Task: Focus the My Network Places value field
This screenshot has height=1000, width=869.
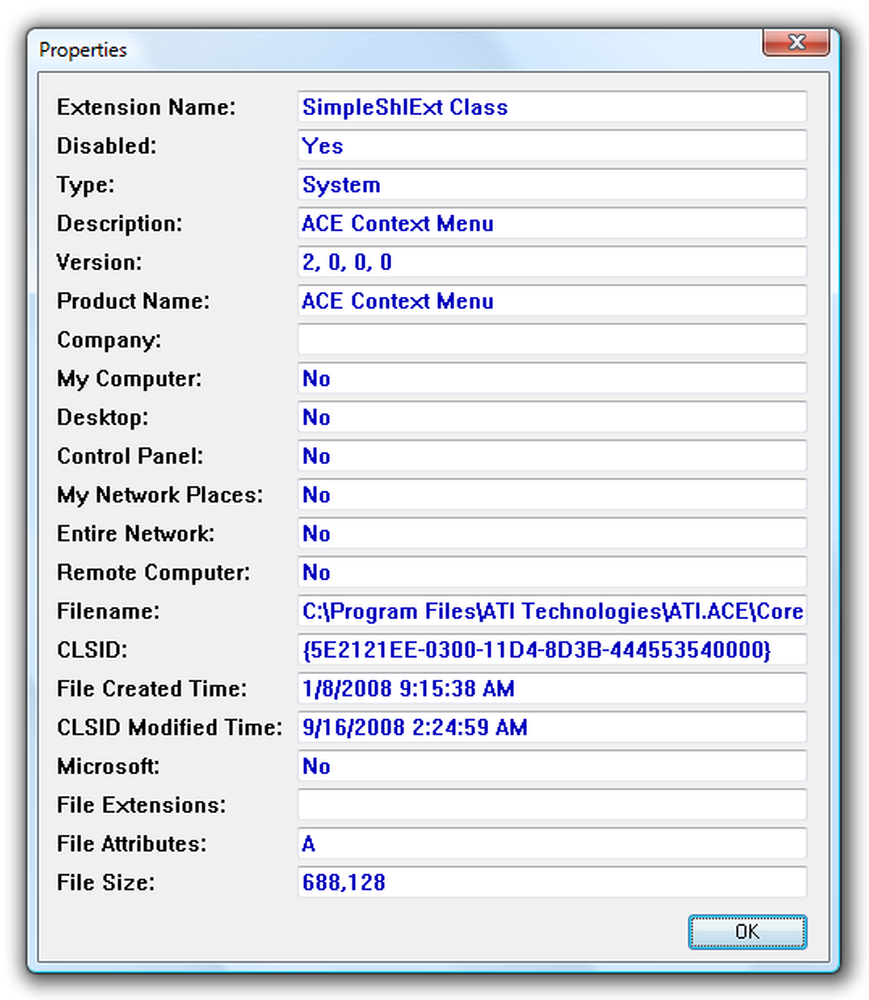Action: (x=552, y=495)
